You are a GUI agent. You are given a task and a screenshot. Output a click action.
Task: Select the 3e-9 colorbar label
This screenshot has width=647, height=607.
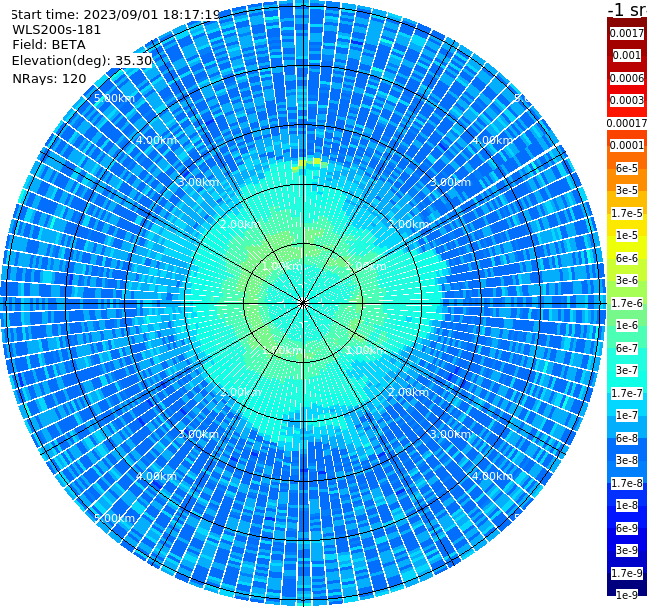[x=627, y=550]
